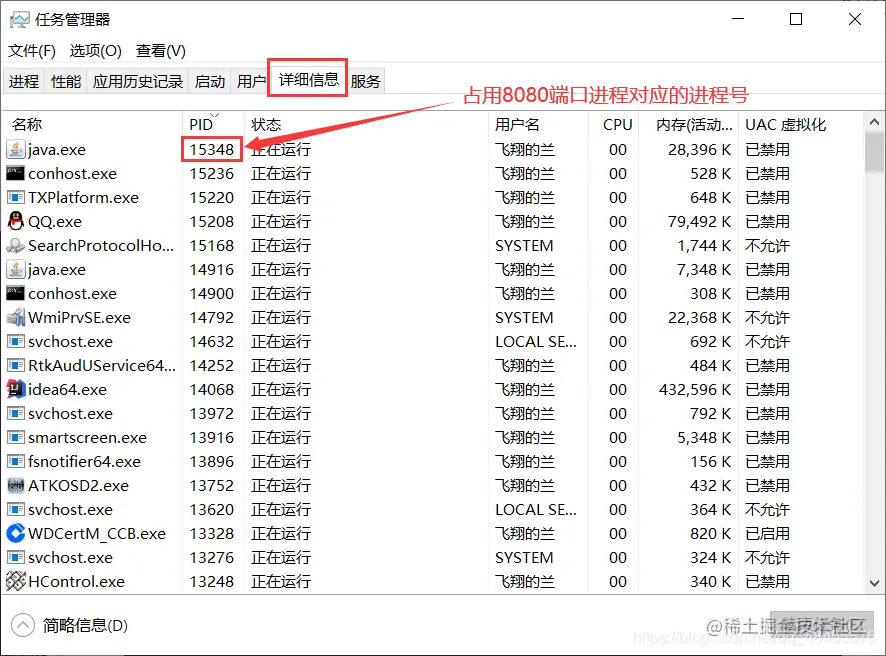Click the svchost.exe icon with PID 13276
This screenshot has height=656, width=886.
(16, 558)
